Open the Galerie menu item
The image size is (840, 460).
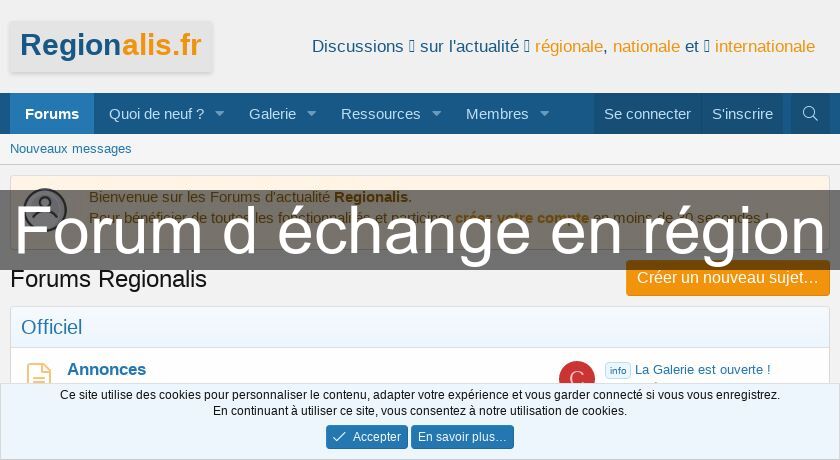pos(272,114)
